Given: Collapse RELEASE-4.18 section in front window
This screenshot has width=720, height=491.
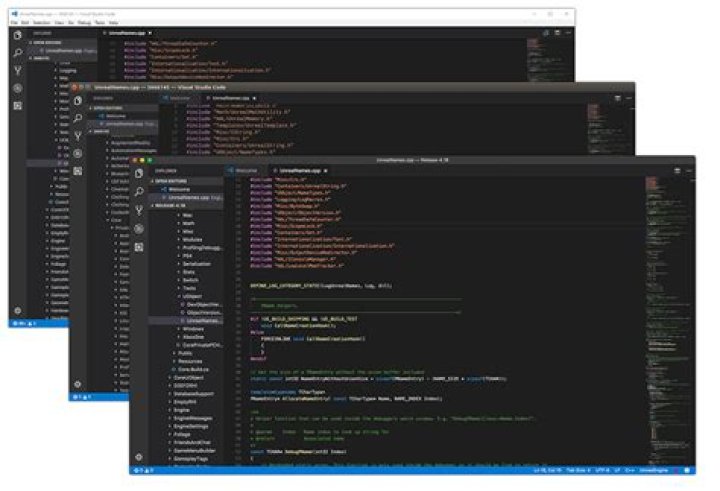Looking at the screenshot, I should point(186,205).
